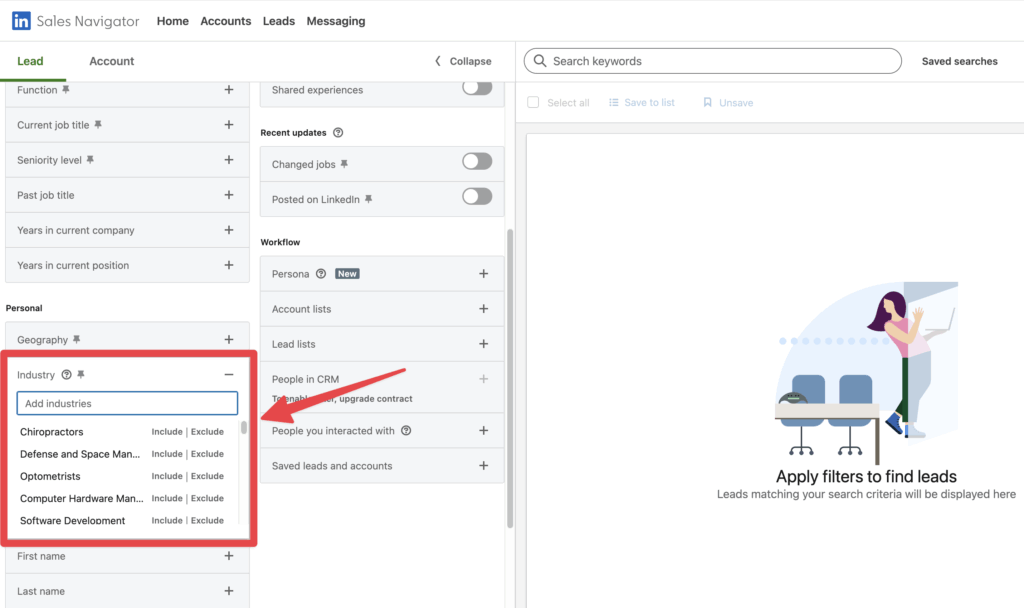Viewport: 1024px width, 608px height.
Task: Click the pin icon beside Geography
Action: [x=75, y=340]
